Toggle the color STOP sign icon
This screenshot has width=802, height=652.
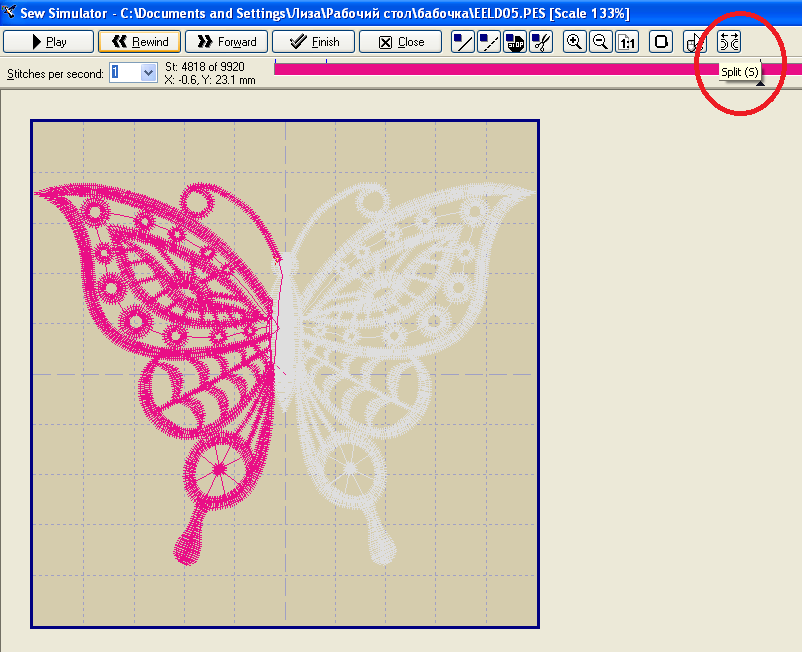(515, 42)
